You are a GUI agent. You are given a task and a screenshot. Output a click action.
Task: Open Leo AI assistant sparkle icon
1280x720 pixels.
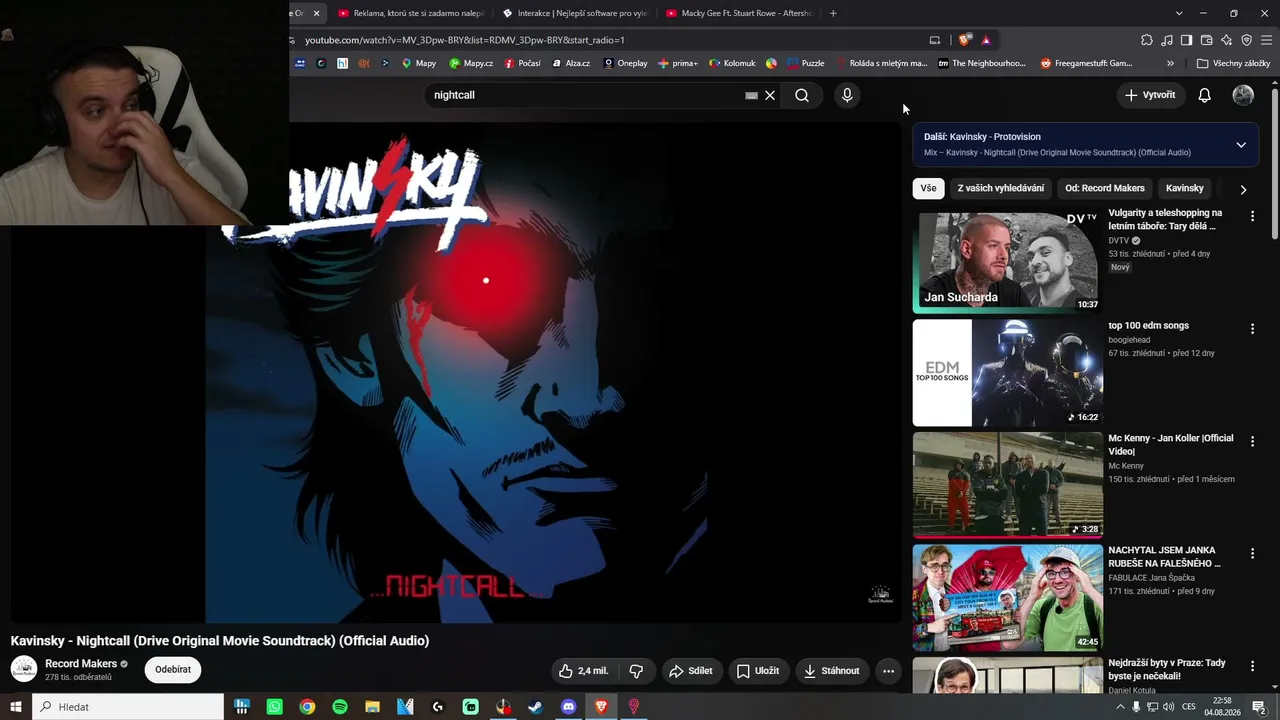click(x=1227, y=40)
